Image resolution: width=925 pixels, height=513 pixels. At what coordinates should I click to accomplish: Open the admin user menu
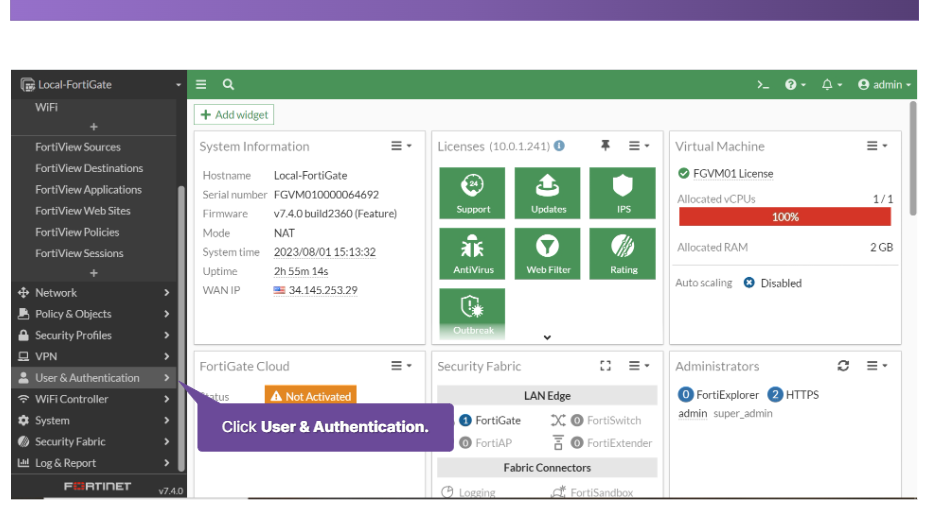point(884,85)
